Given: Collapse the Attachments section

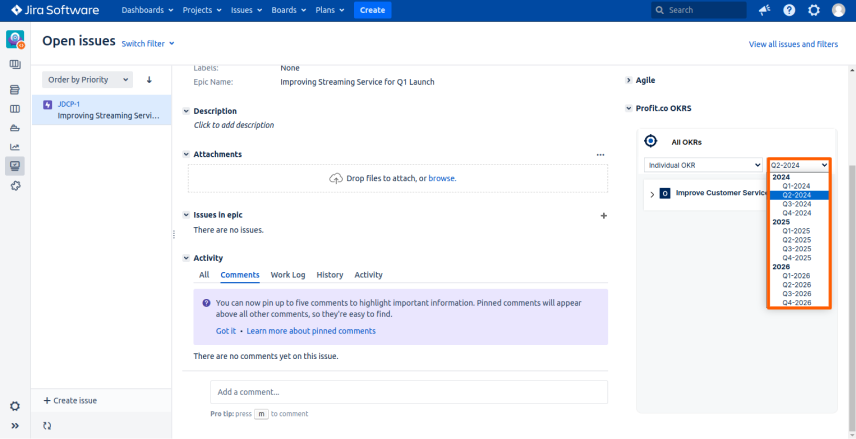Looking at the screenshot, I should (186, 155).
